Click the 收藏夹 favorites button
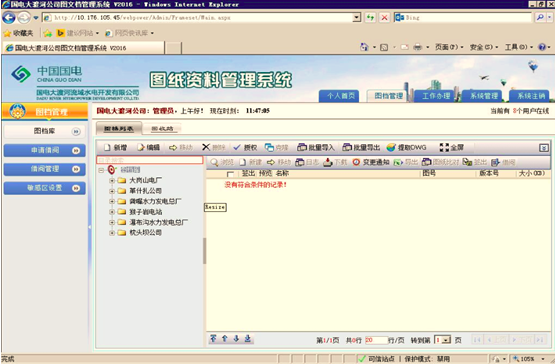 (18, 33)
